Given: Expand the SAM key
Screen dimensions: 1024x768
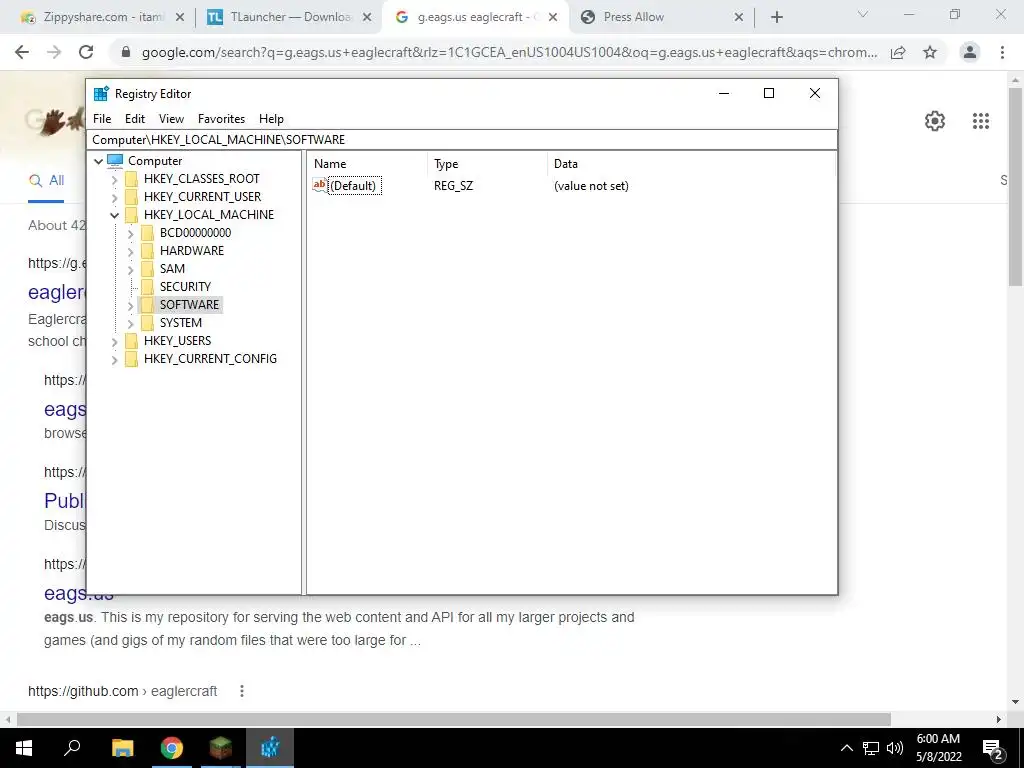Looking at the screenshot, I should pyautogui.click(x=130, y=269).
